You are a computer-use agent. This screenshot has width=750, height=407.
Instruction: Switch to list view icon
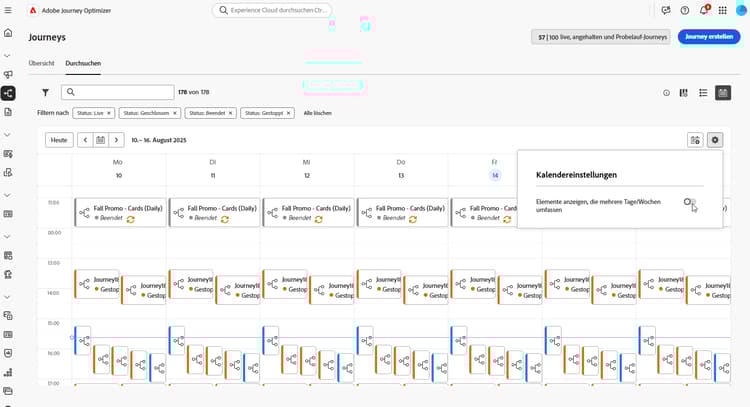click(x=703, y=93)
